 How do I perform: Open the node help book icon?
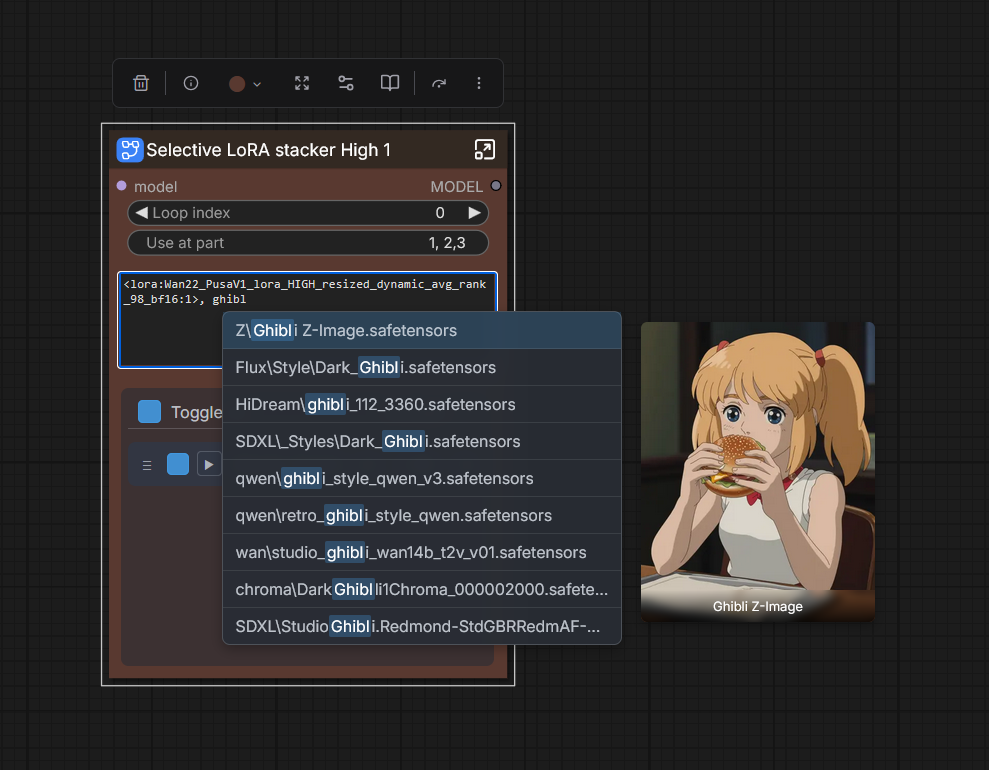(390, 83)
